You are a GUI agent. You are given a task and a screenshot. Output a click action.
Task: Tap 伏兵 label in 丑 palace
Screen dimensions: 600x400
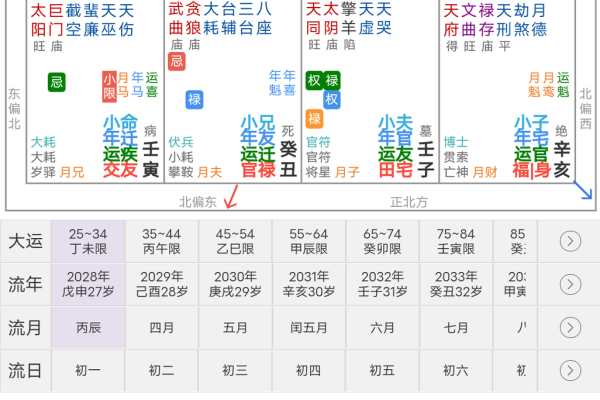click(181, 142)
